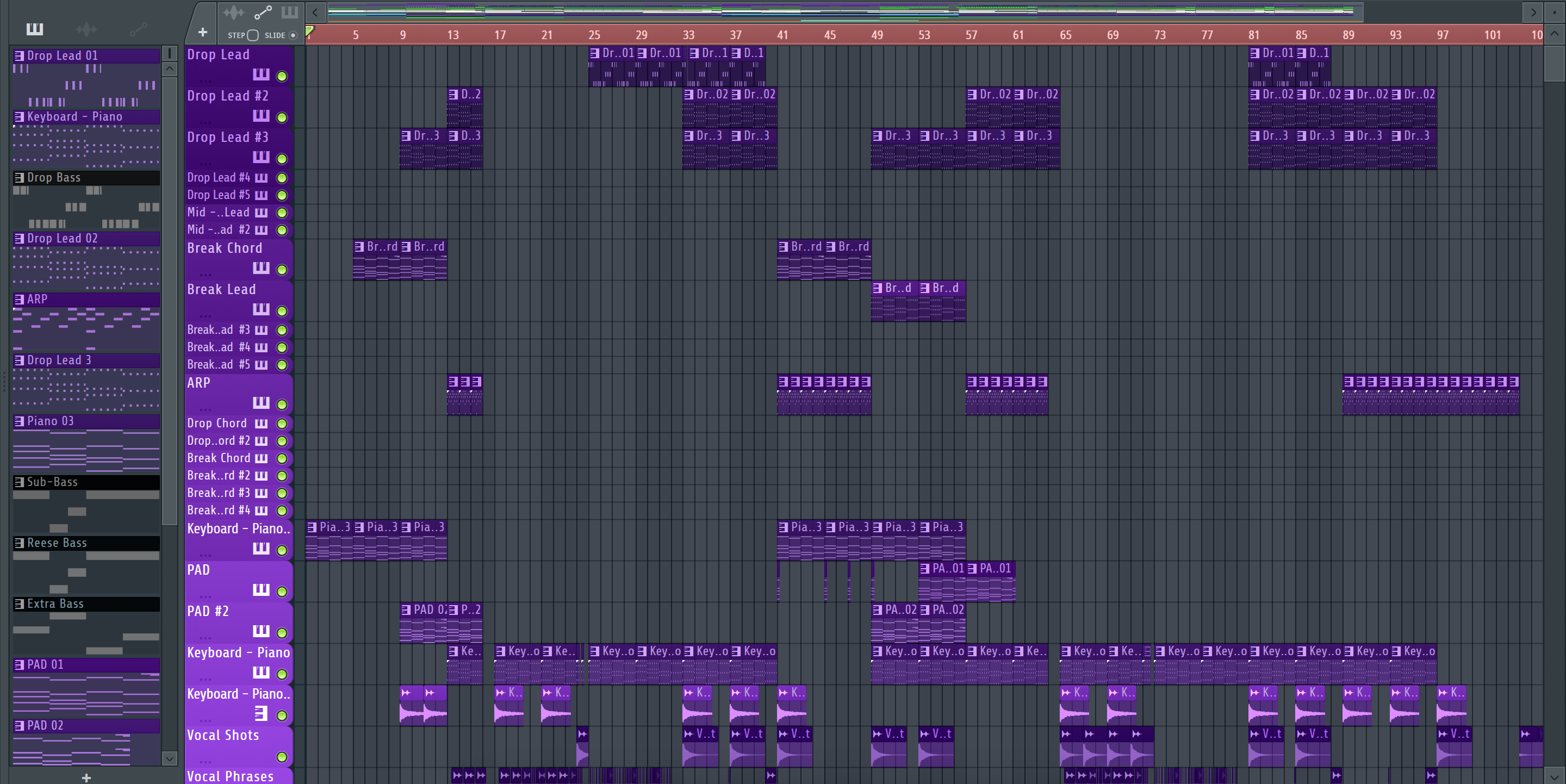This screenshot has width=1566, height=784.
Task: Click bar 49 on the timeline ruler
Action: [876, 35]
